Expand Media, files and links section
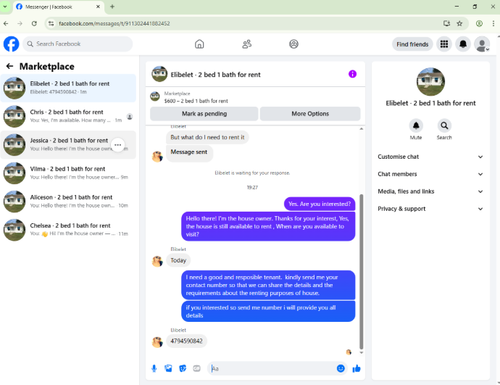Screen dimensions: 500x385 coord(430,191)
